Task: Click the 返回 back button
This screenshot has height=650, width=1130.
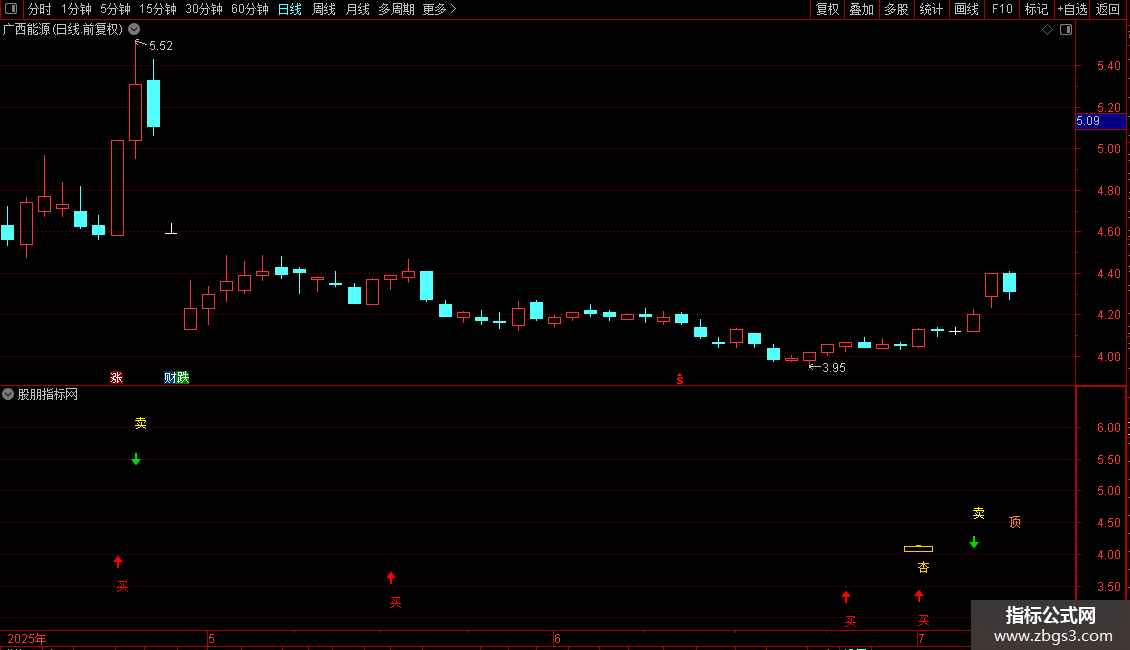Action: tap(1108, 9)
